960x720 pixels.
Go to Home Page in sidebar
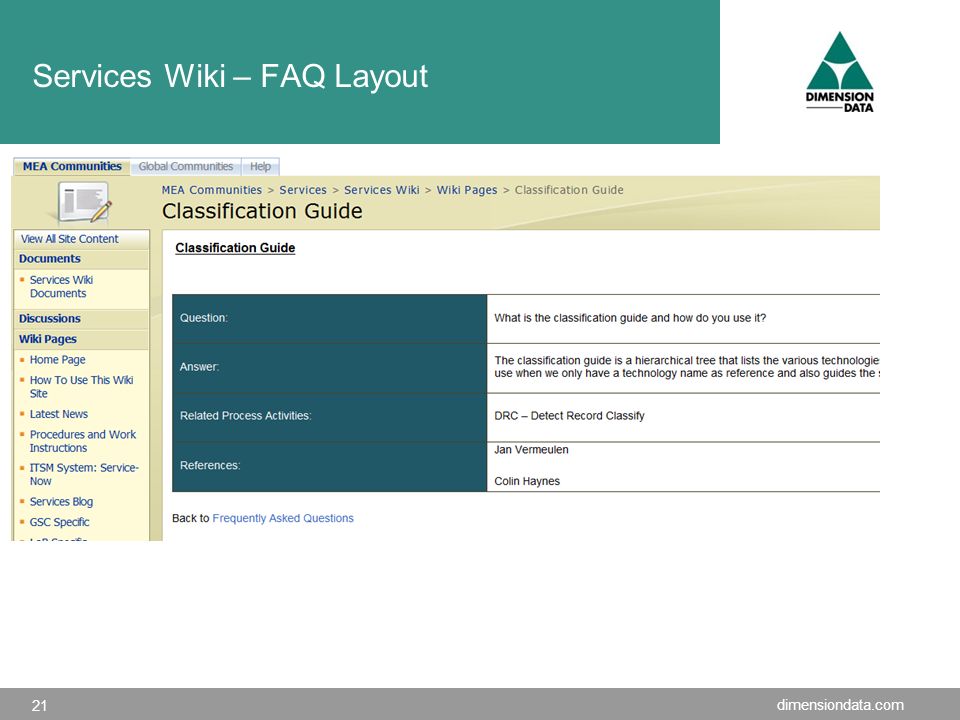58,360
